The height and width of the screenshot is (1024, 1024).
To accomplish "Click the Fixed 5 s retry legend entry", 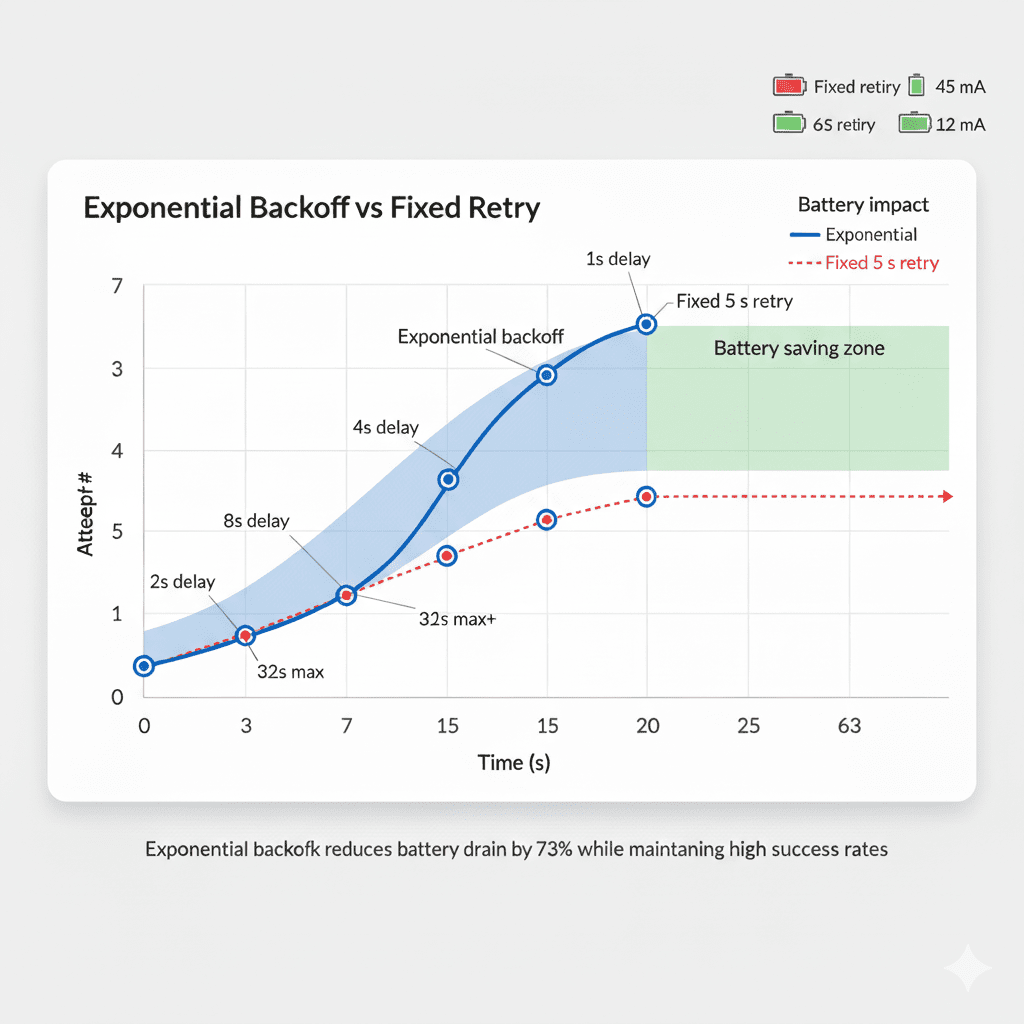I will 863,263.
